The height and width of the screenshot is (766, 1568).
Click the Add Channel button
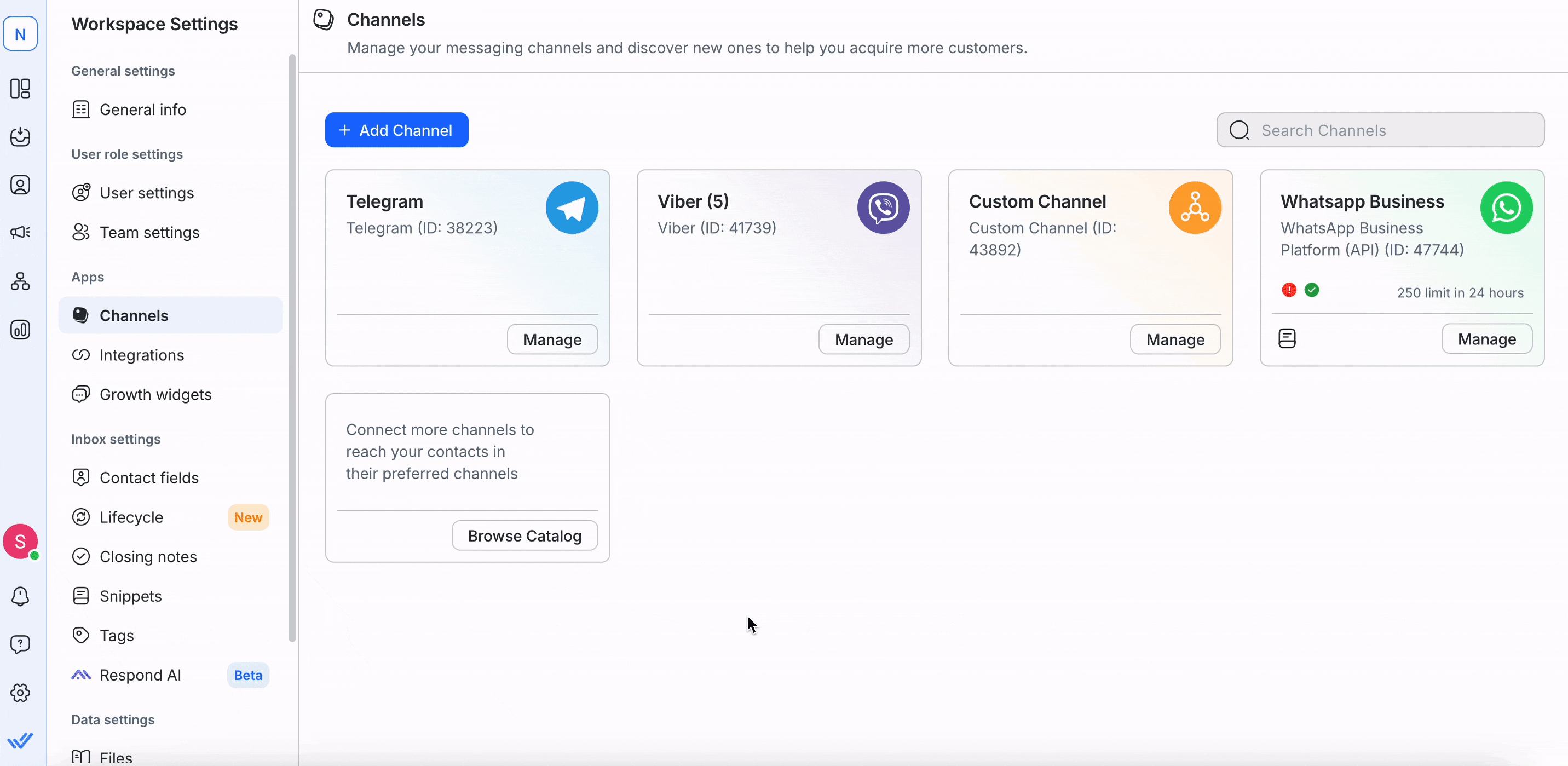pyautogui.click(x=396, y=130)
